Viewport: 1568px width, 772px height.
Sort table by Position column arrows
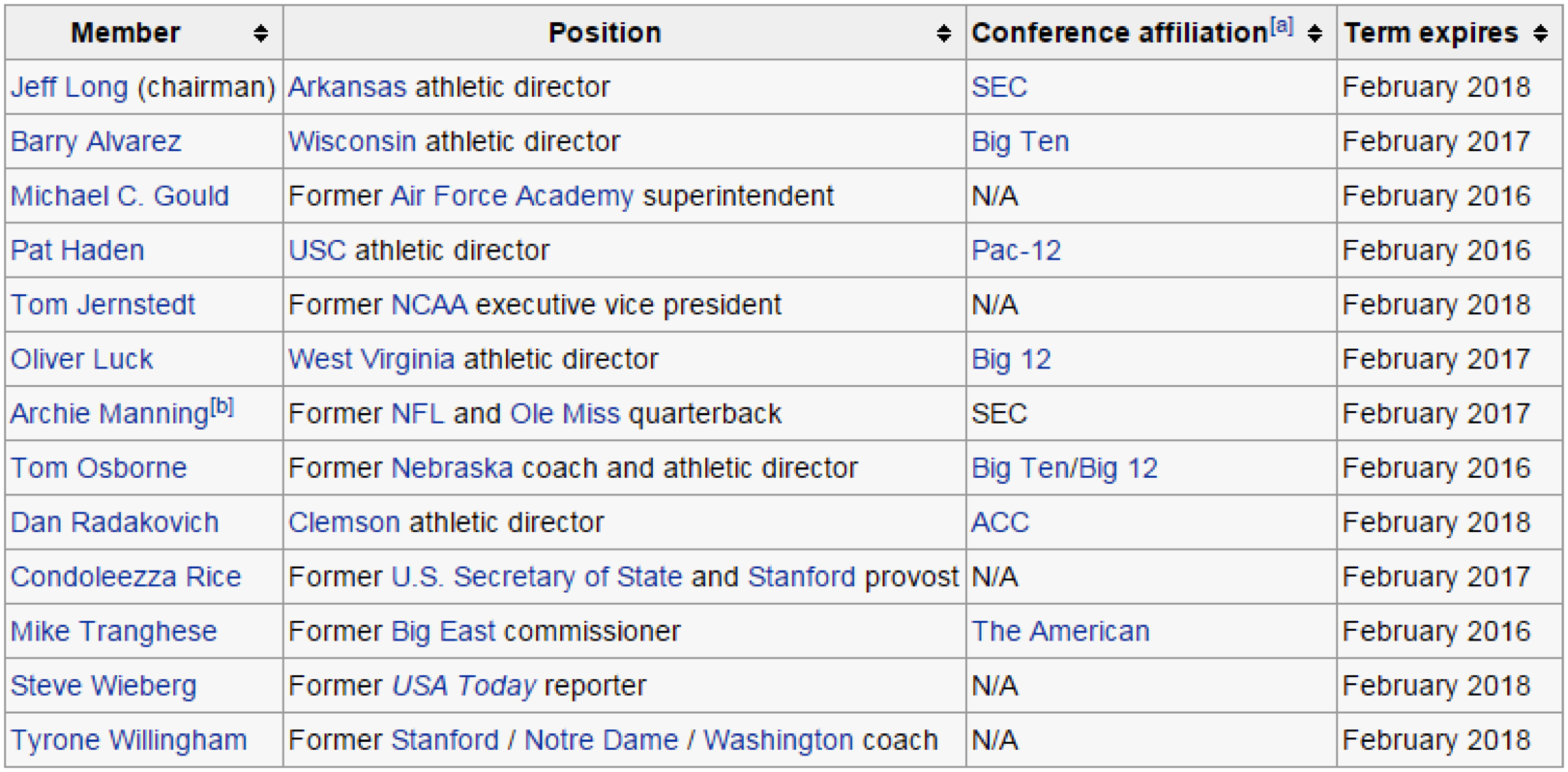[x=944, y=34]
